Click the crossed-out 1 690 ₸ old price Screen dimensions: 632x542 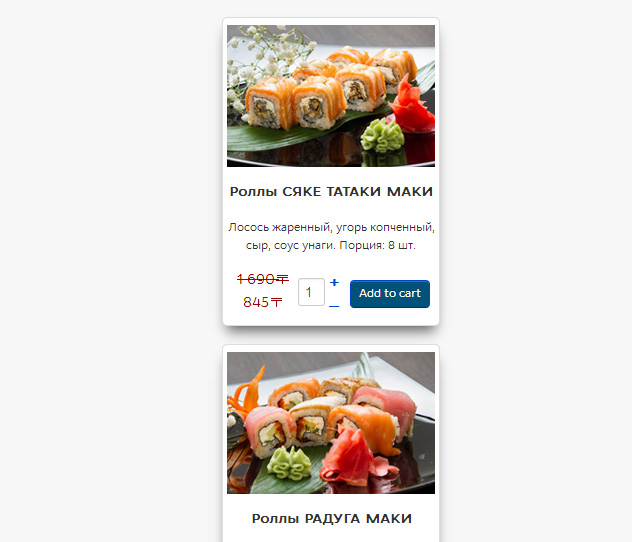[263, 279]
